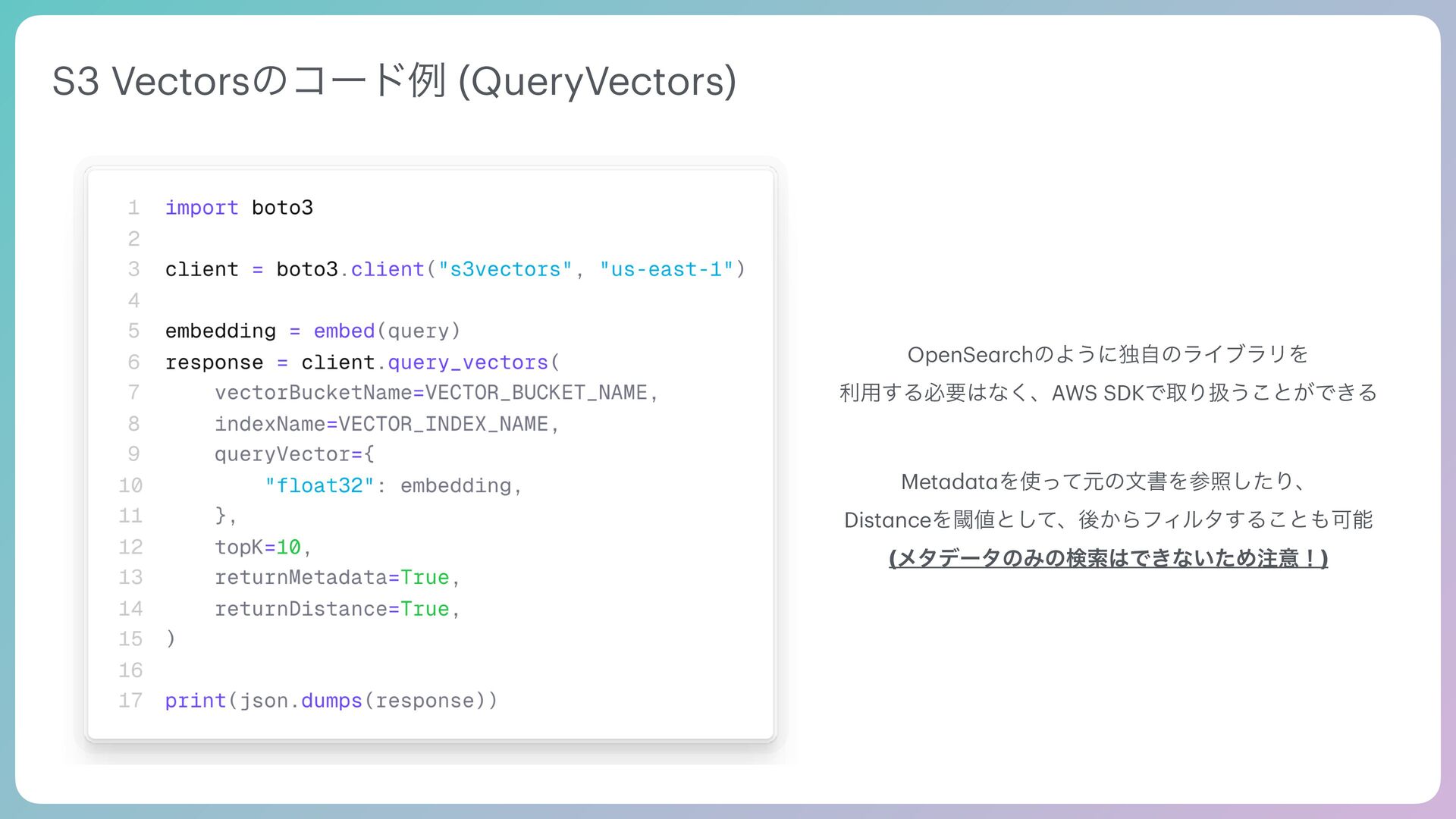The height and width of the screenshot is (819, 1456).
Task: Click the topK value 10
Action: (x=288, y=547)
